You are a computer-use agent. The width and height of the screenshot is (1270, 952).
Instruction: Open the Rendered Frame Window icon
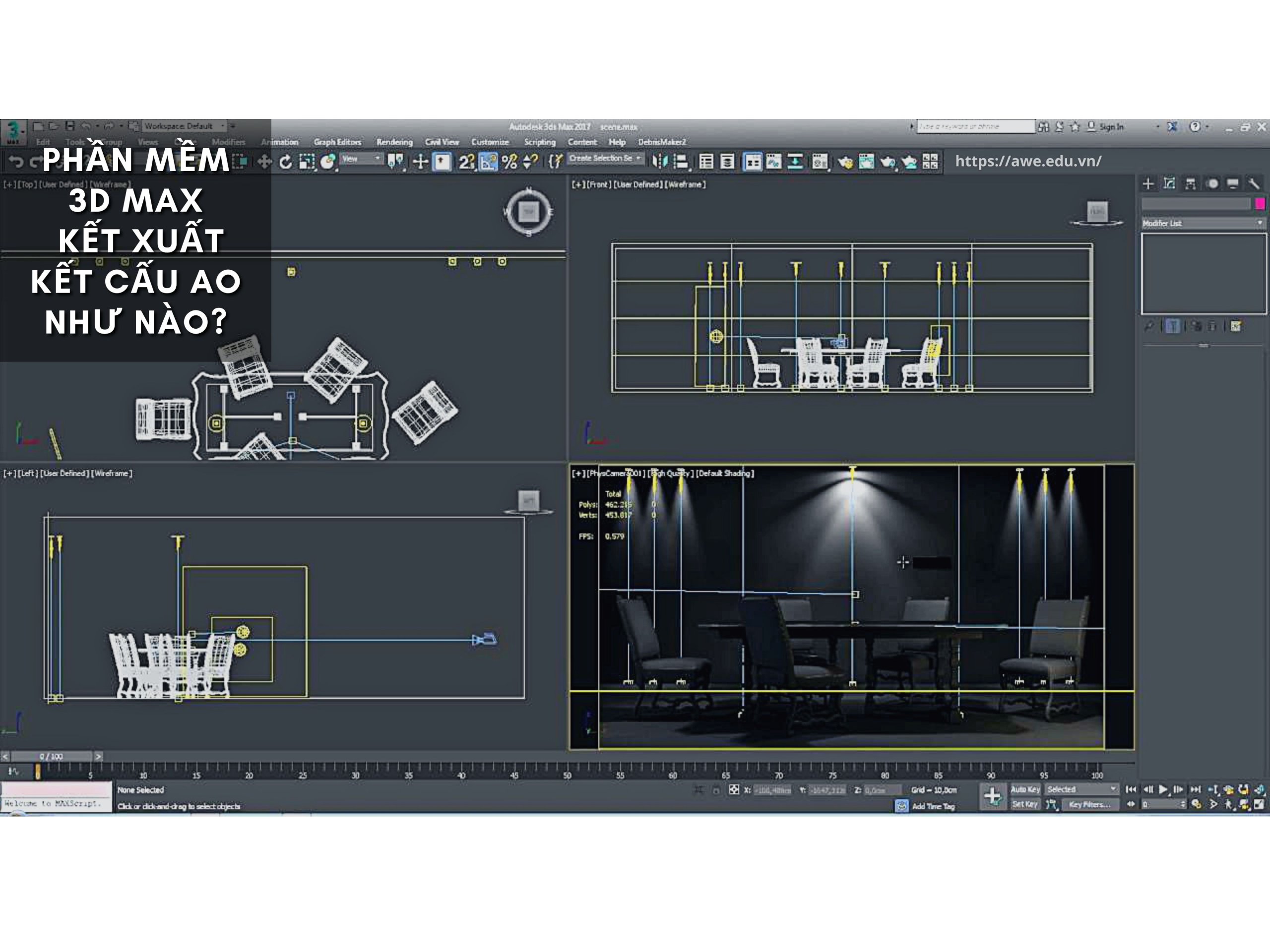pyautogui.click(x=866, y=162)
